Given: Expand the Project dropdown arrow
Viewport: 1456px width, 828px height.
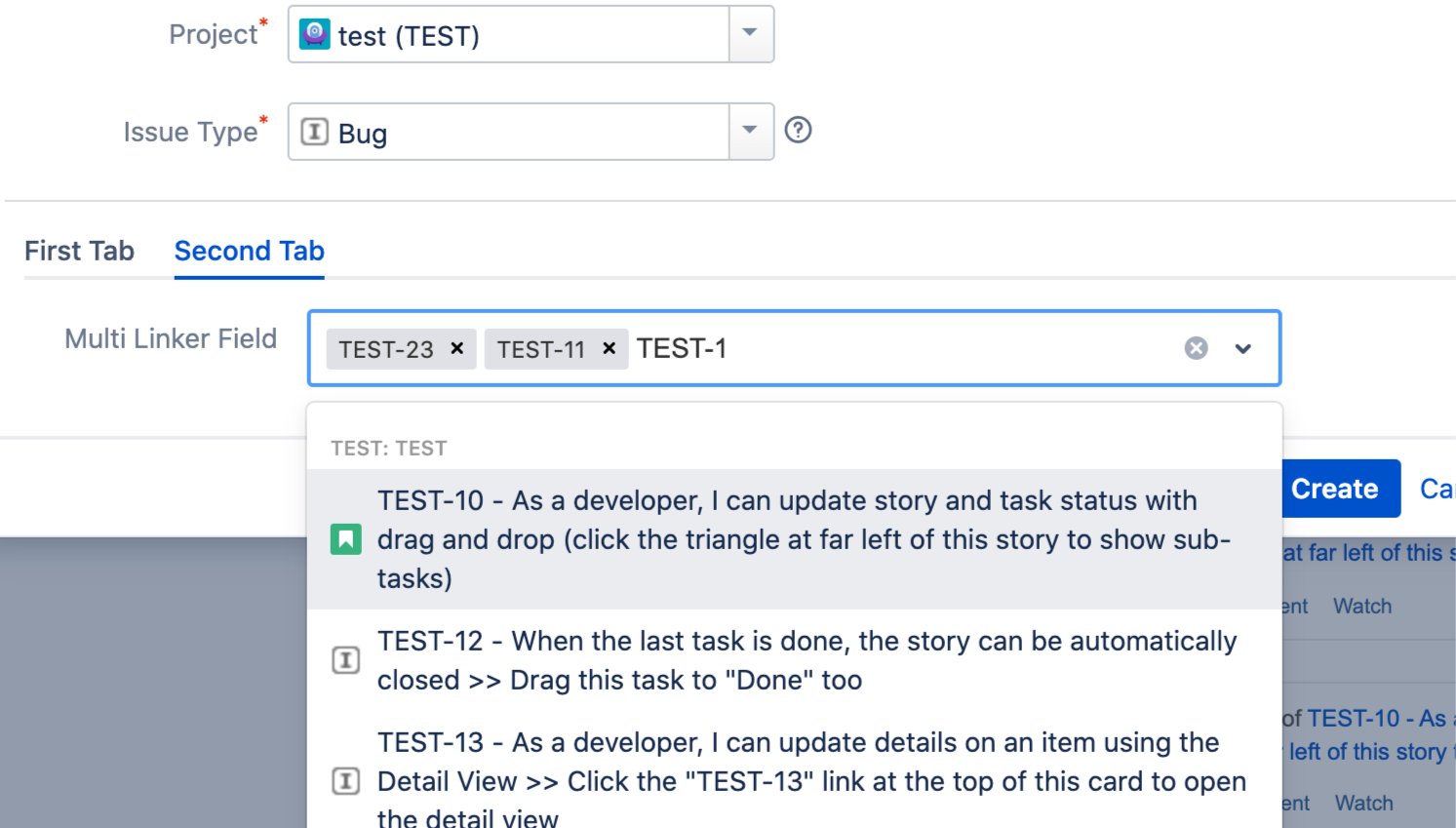Looking at the screenshot, I should tap(750, 34).
